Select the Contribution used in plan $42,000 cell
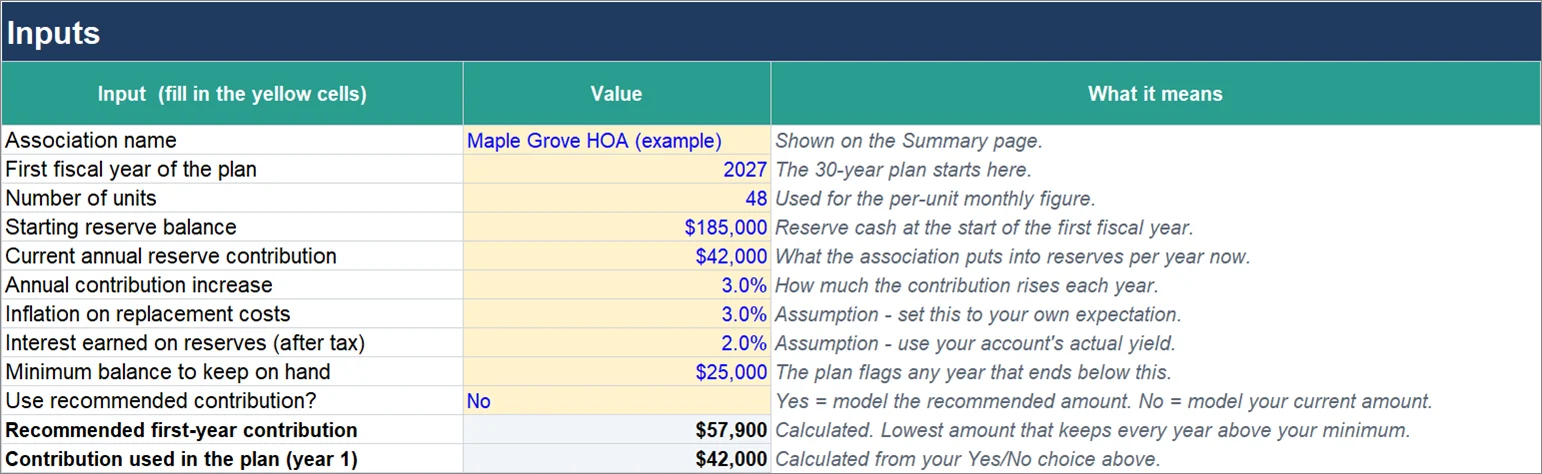 [616, 459]
